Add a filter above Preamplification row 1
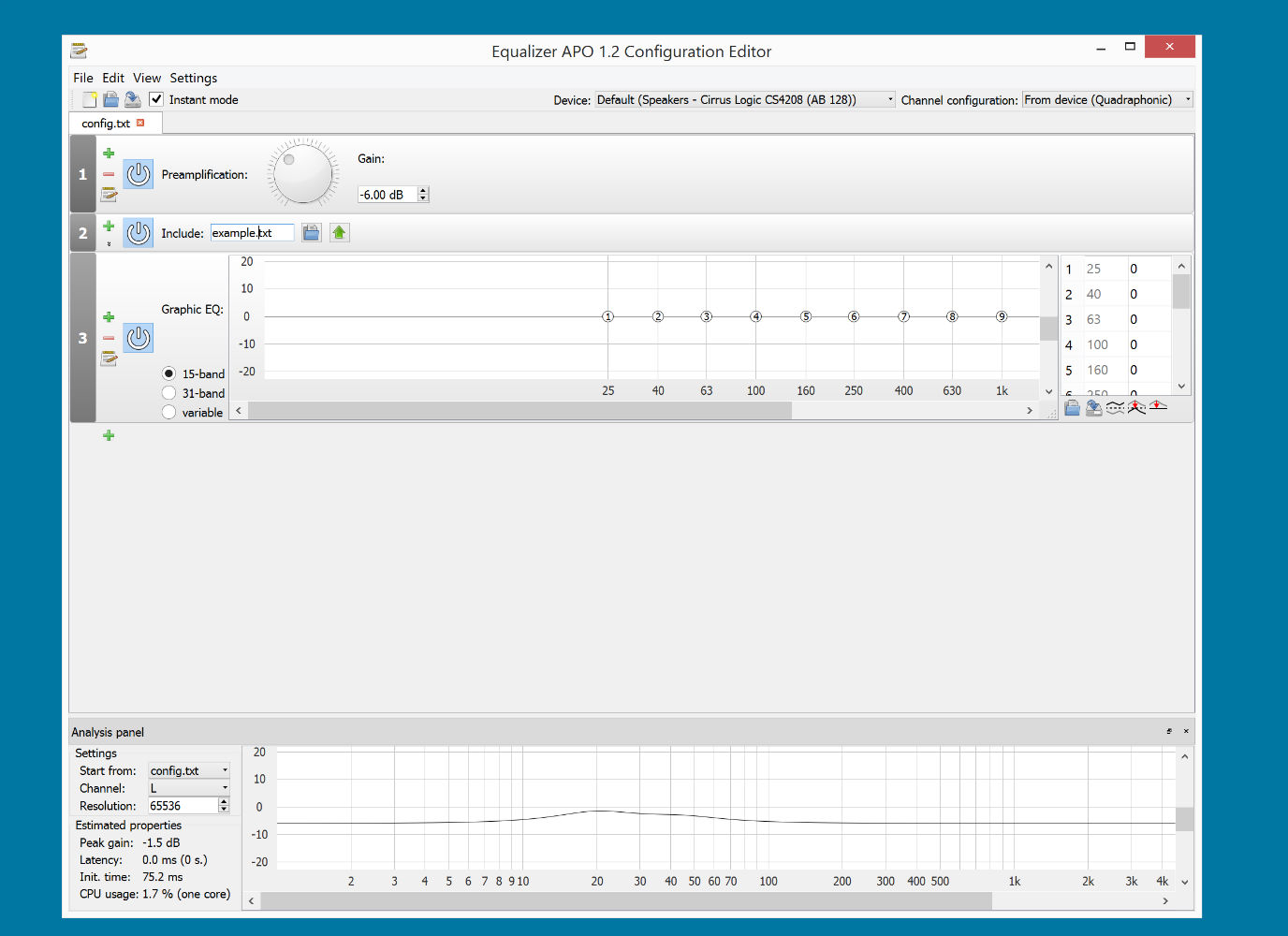The height and width of the screenshot is (936, 1288). [109, 154]
